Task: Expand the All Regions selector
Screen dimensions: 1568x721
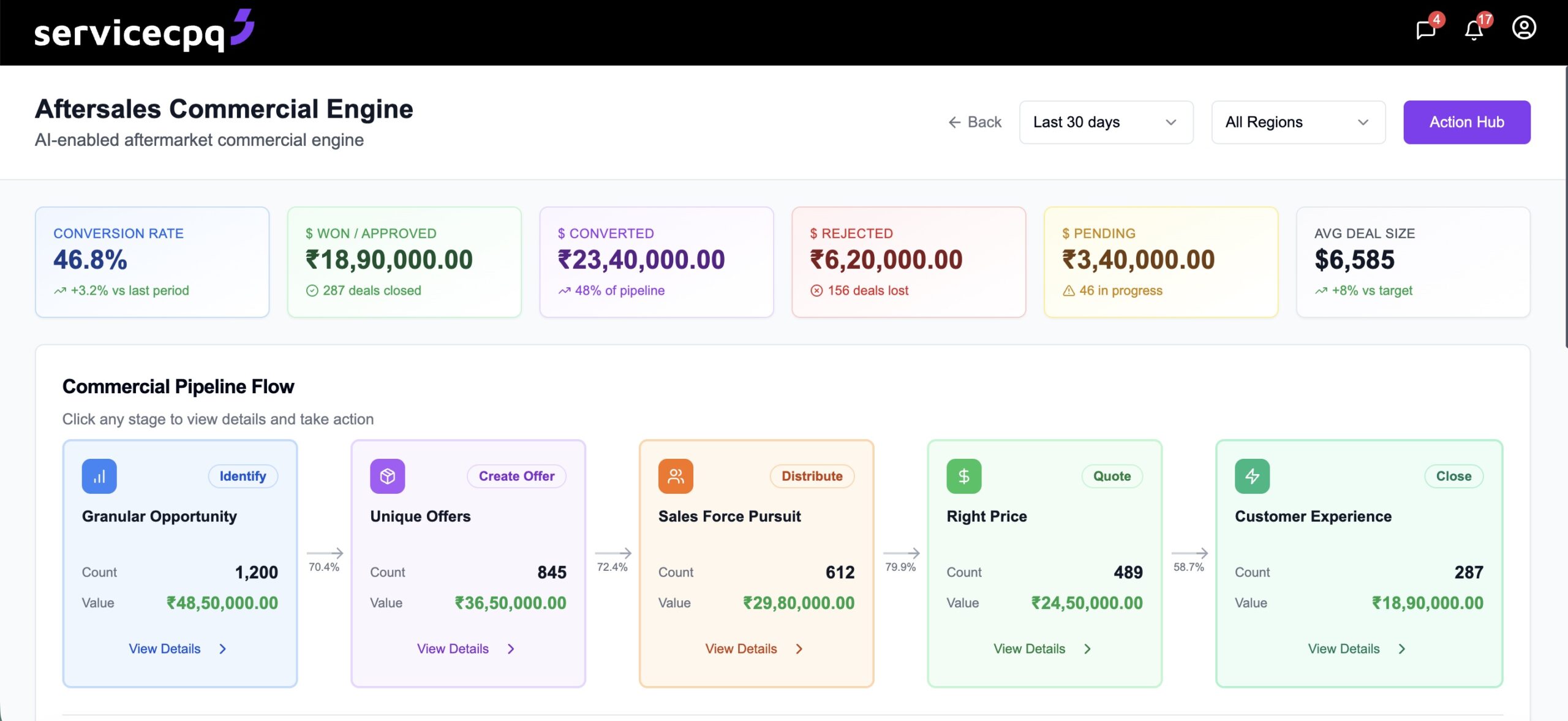Action: pos(1297,122)
